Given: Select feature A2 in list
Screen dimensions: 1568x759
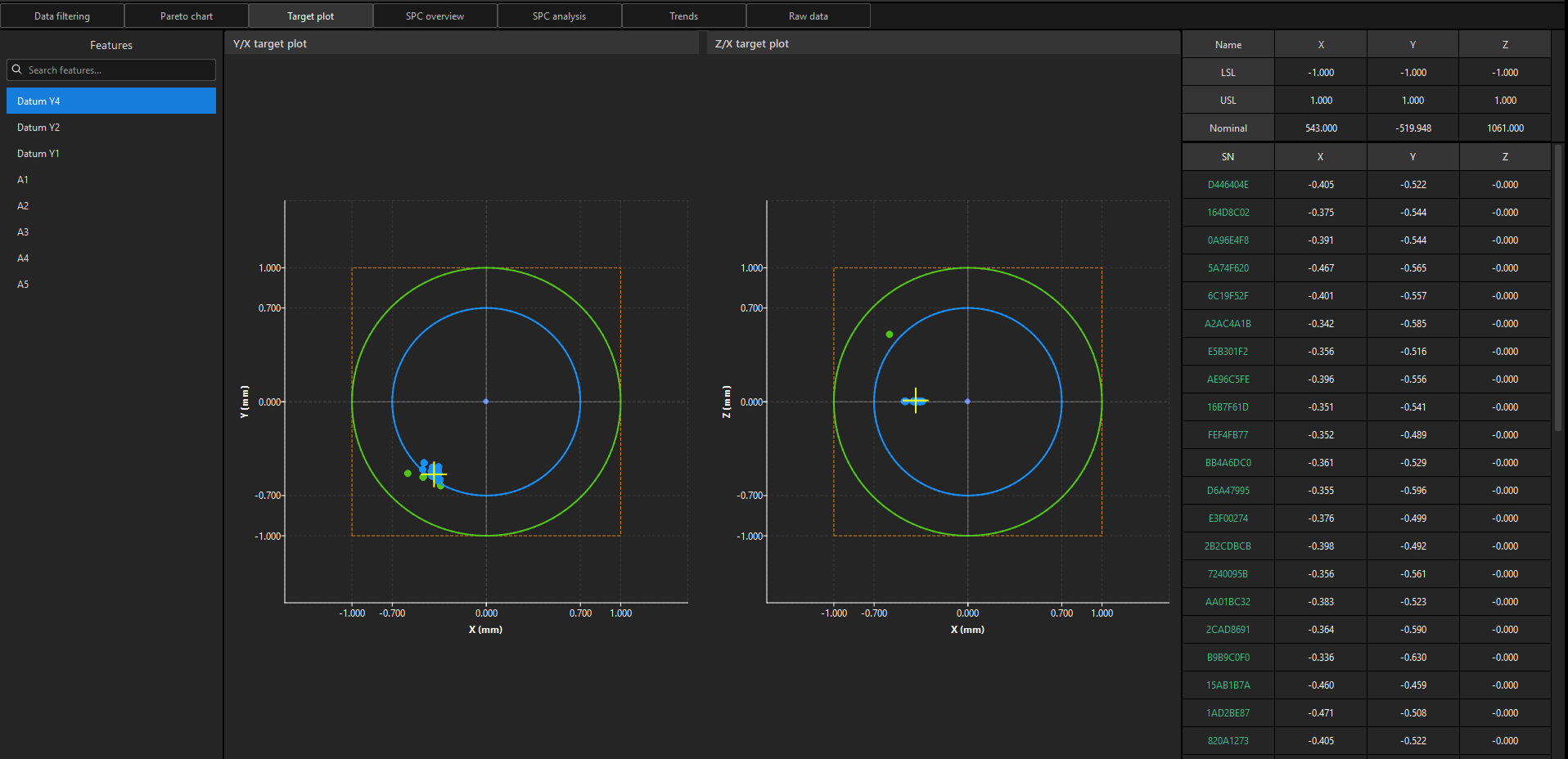Looking at the screenshot, I should tap(111, 205).
